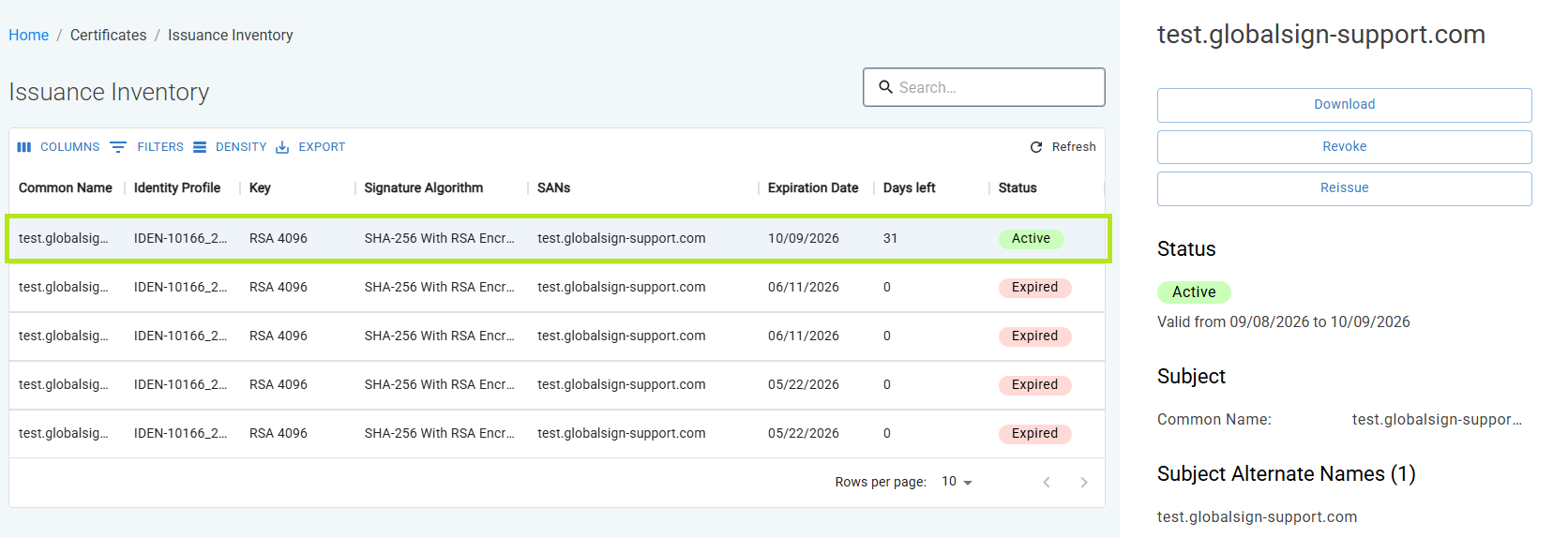Open the Filters panel

point(147,147)
